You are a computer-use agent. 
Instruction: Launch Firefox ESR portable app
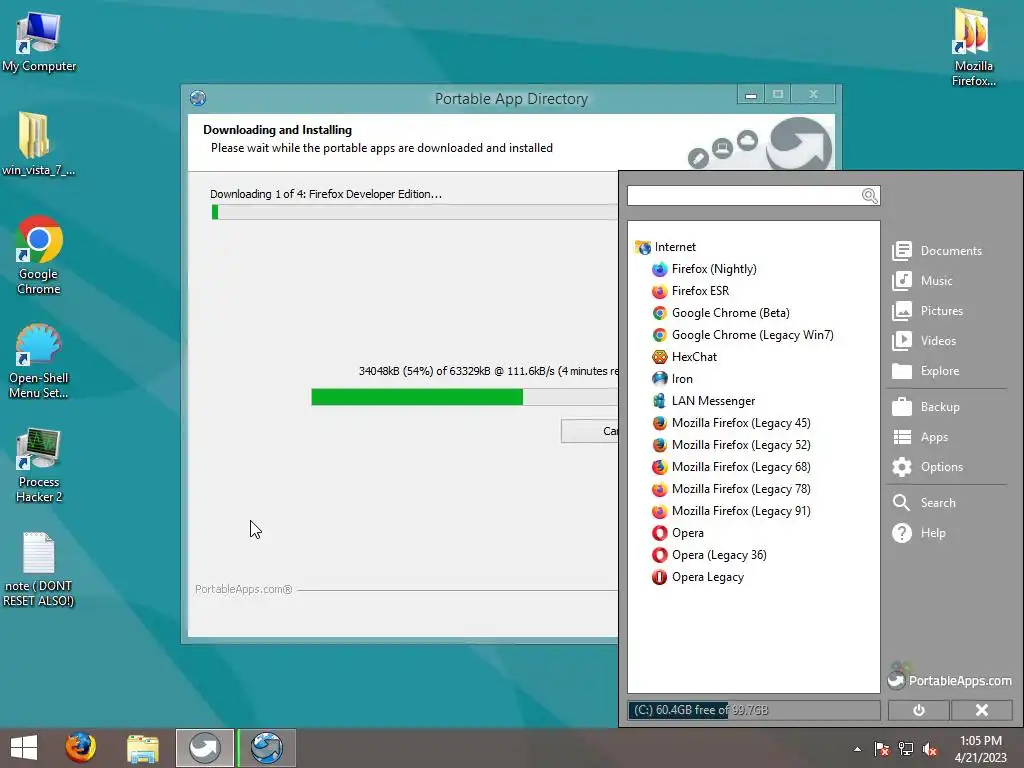click(699, 291)
